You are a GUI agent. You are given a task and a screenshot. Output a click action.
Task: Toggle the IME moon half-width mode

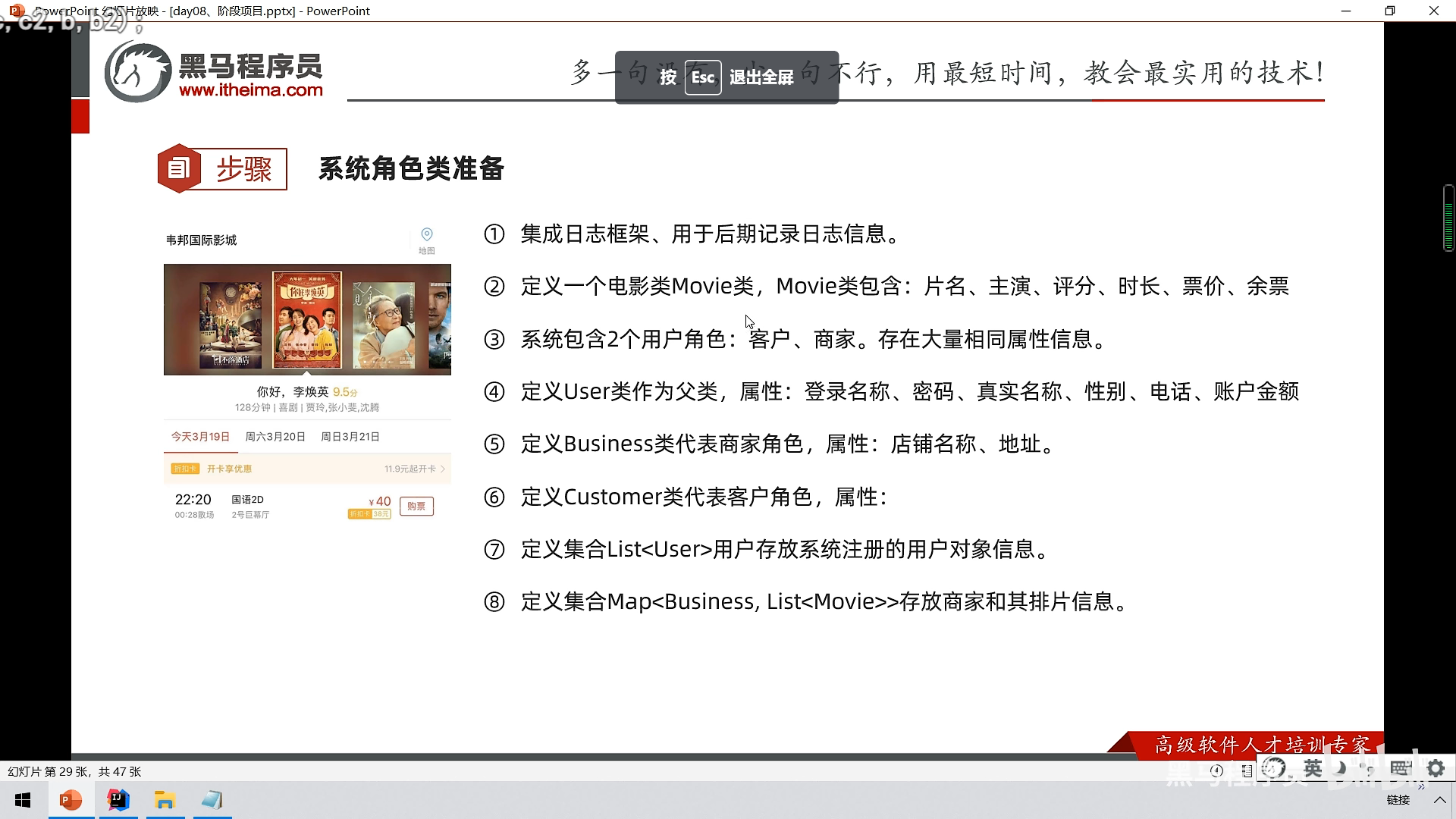click(x=1341, y=769)
